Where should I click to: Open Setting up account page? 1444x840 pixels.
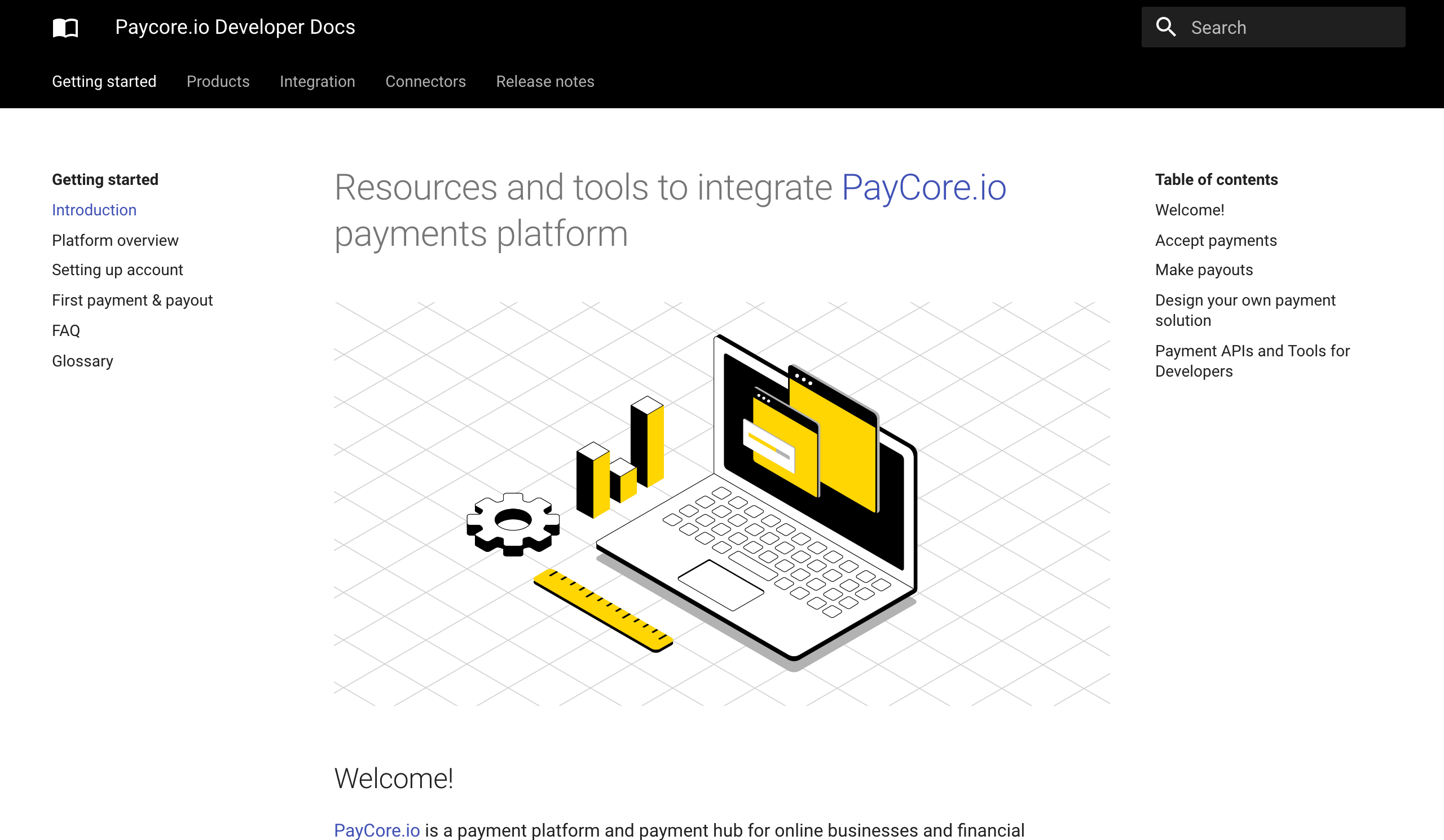[x=117, y=269]
